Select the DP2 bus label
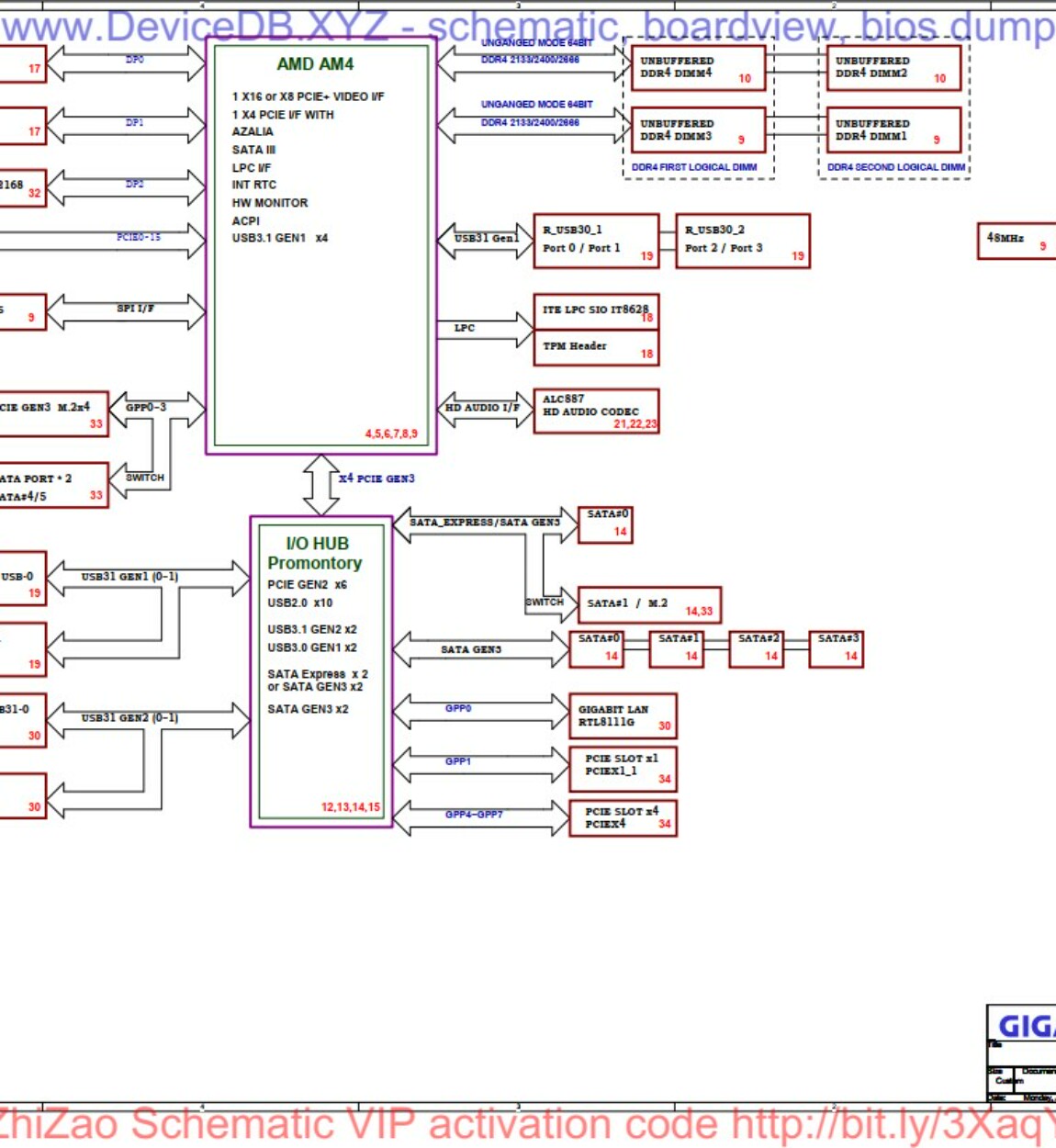1056x1148 pixels. pyautogui.click(x=134, y=184)
